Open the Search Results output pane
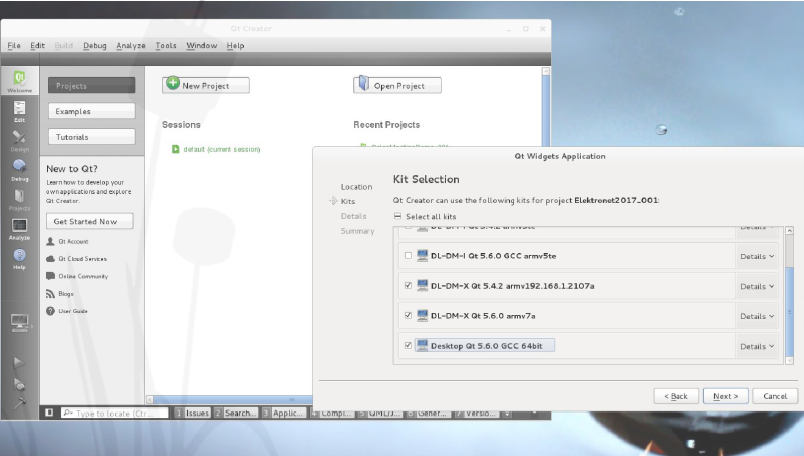The height and width of the screenshot is (456, 804). [x=235, y=413]
